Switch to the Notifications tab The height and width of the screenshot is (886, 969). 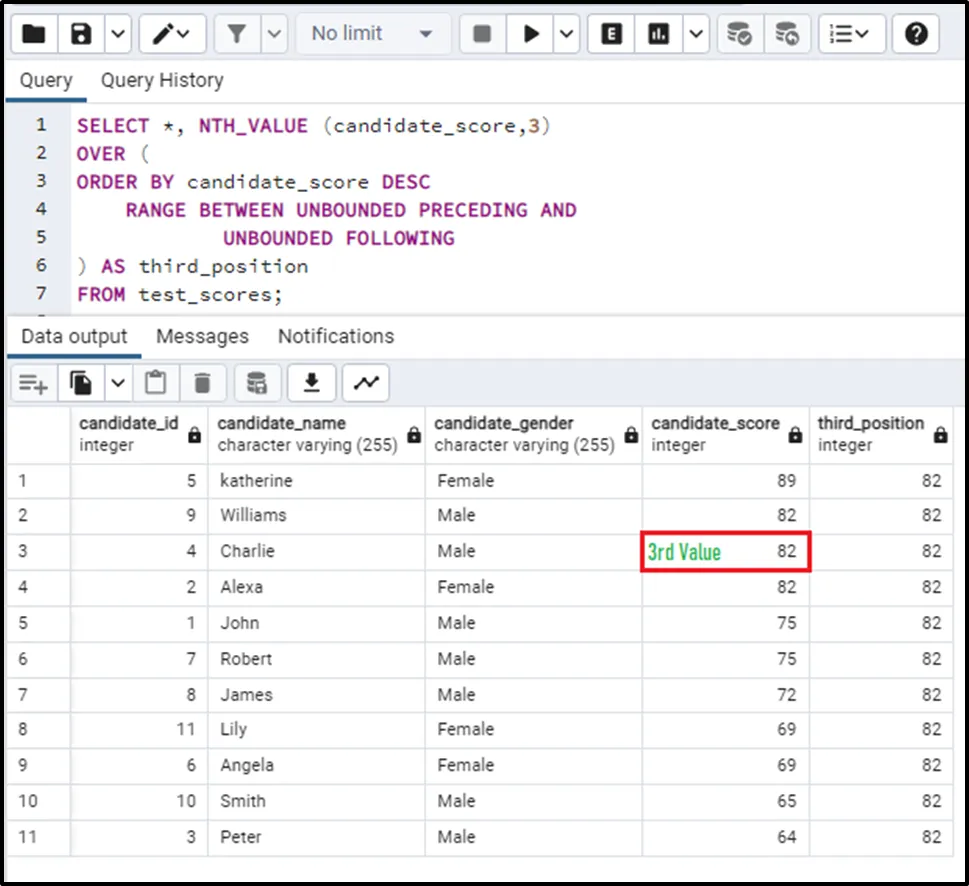[336, 336]
